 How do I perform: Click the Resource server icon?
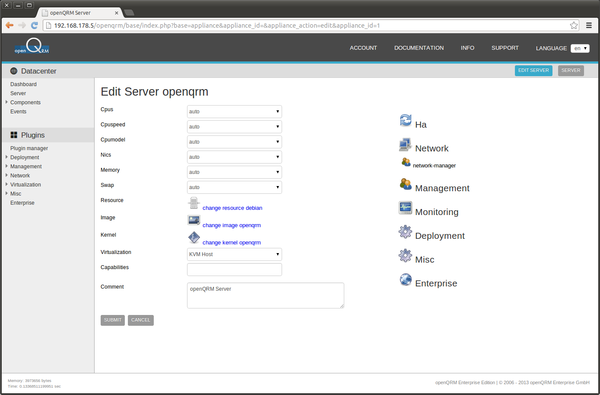pos(194,203)
